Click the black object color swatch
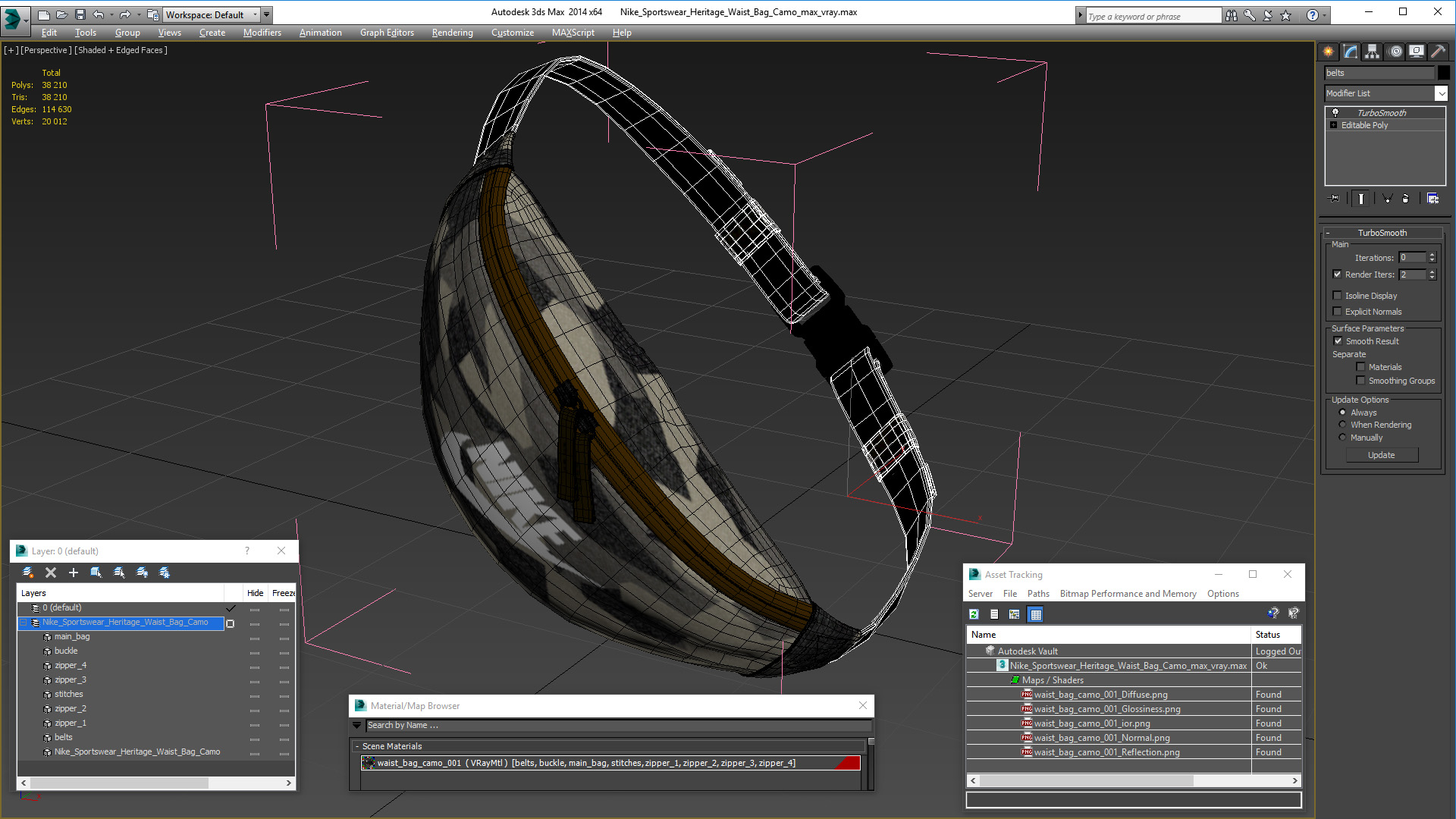The height and width of the screenshot is (819, 1456). point(1444,73)
